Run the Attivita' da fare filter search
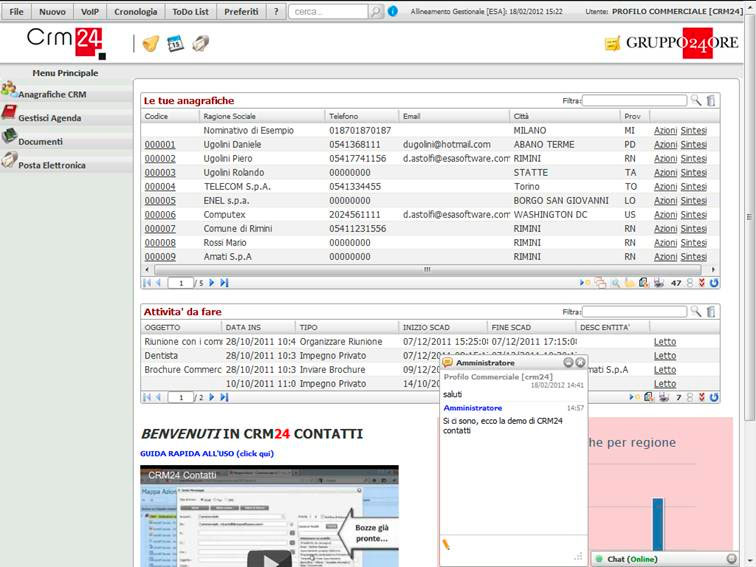Image resolution: width=756 pixels, height=567 pixels. (696, 311)
